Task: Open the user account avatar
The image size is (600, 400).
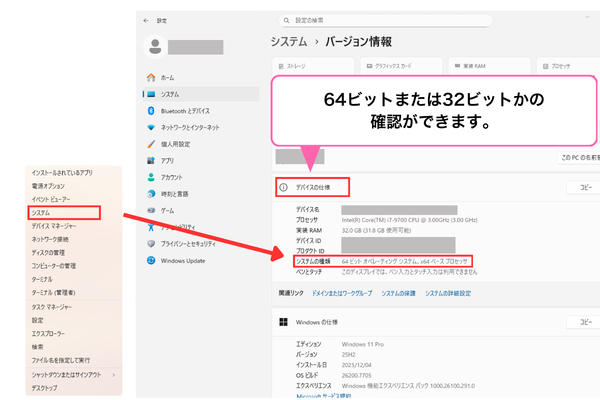Action: pos(155,47)
